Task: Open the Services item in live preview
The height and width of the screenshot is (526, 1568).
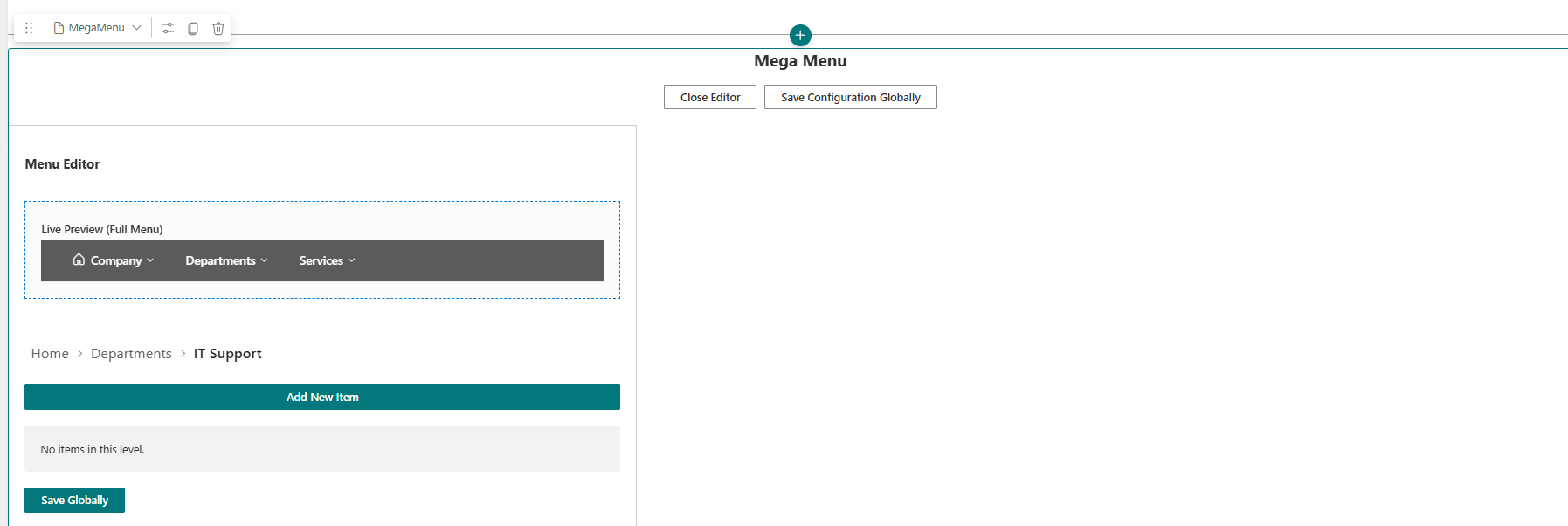Action: point(321,260)
